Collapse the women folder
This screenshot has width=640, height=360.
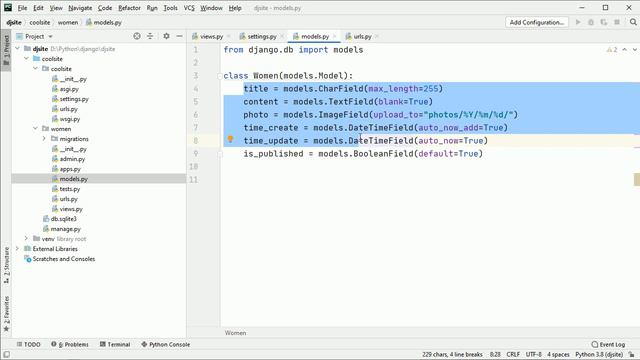coord(36,129)
